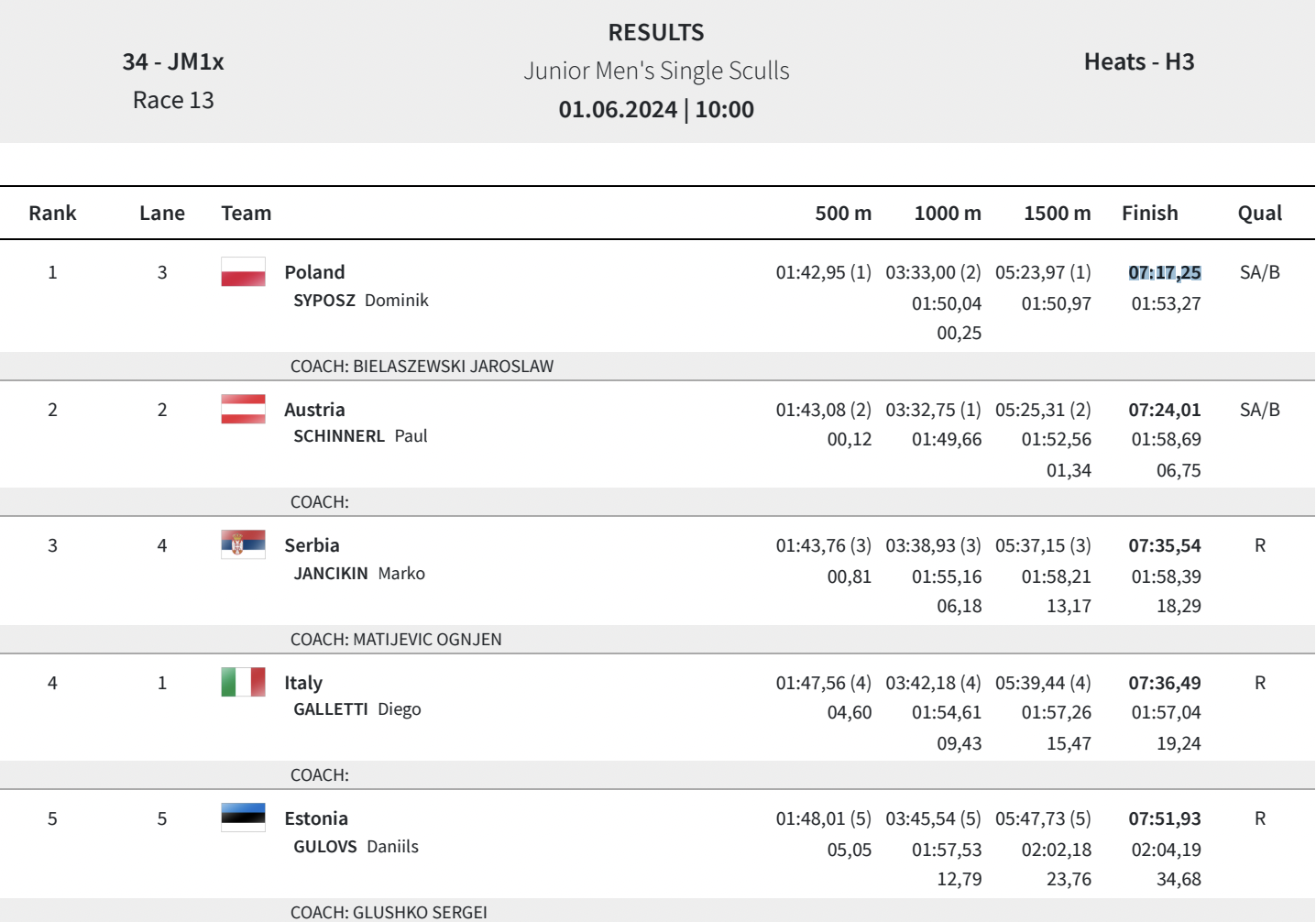Click athlete name GULOVS Daniils
1316x922 pixels.
[356, 847]
